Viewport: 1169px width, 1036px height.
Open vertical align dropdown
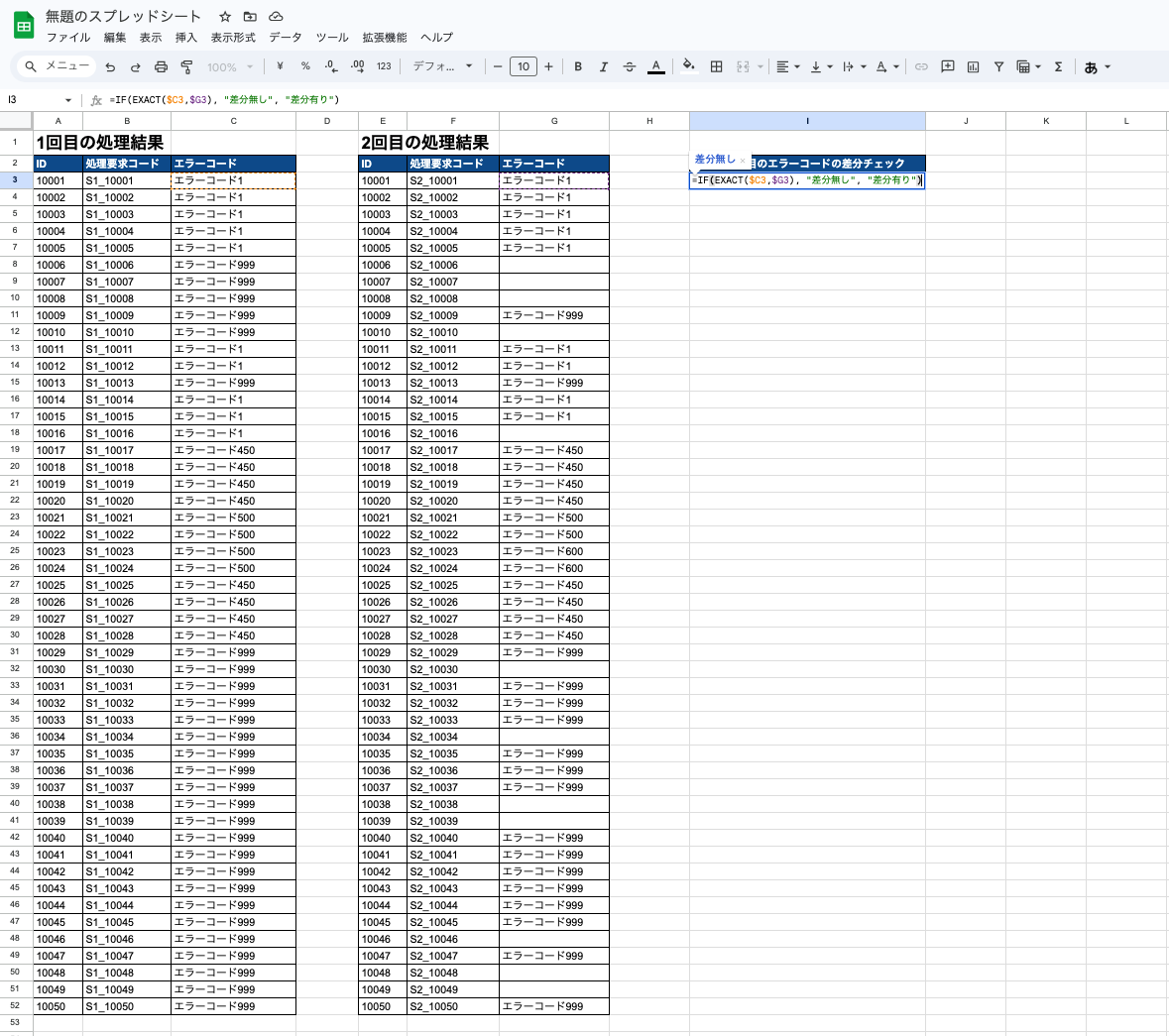point(821,66)
